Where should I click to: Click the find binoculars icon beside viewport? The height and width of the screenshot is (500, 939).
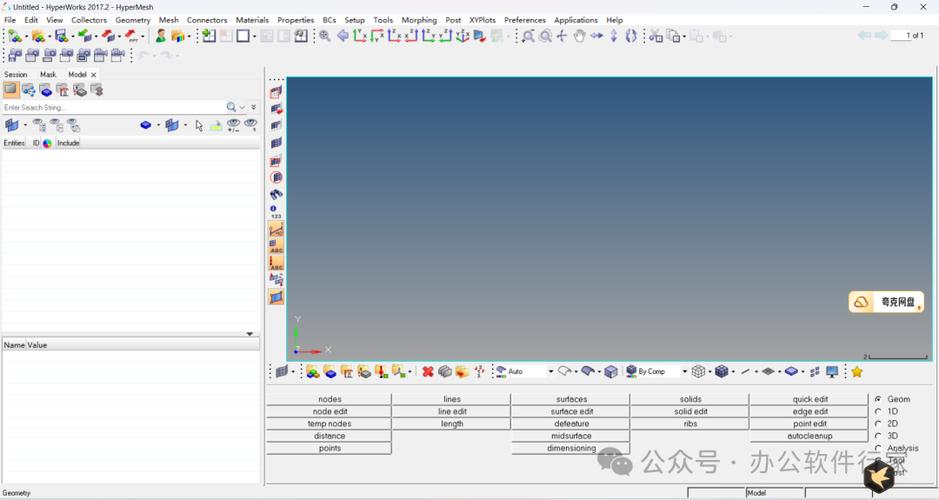tap(276, 194)
